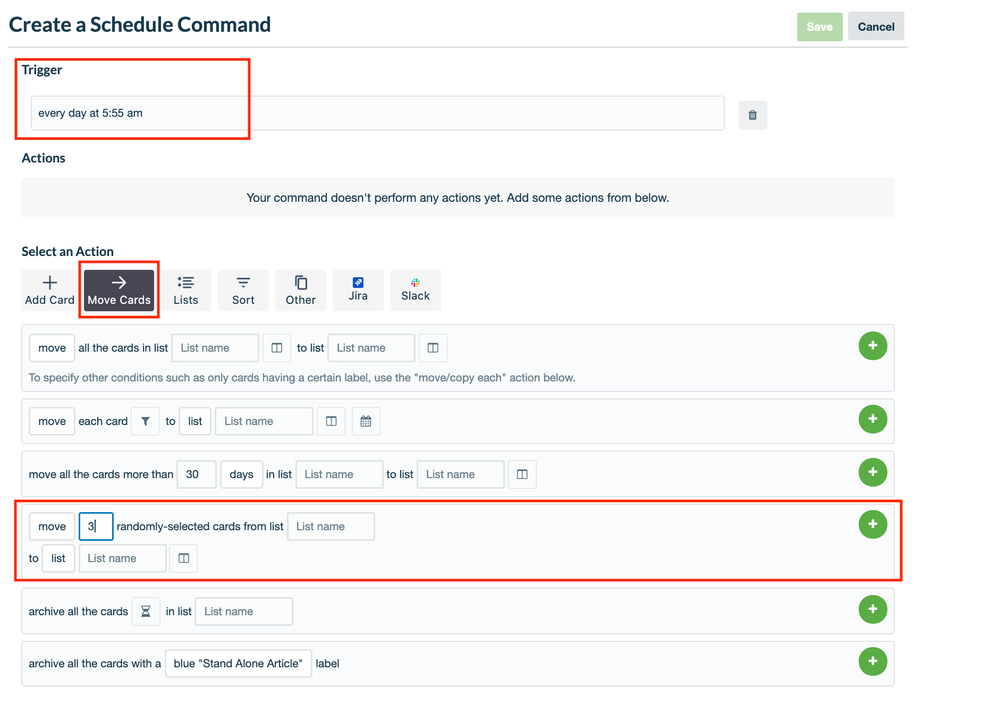Click board icon after source list in 'all the cards' row
Image resolution: width=999 pixels, height=715 pixels.
(277, 348)
